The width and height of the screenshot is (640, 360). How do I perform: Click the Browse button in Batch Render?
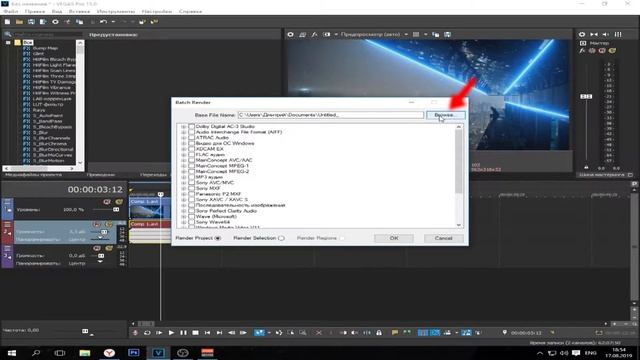coord(445,115)
